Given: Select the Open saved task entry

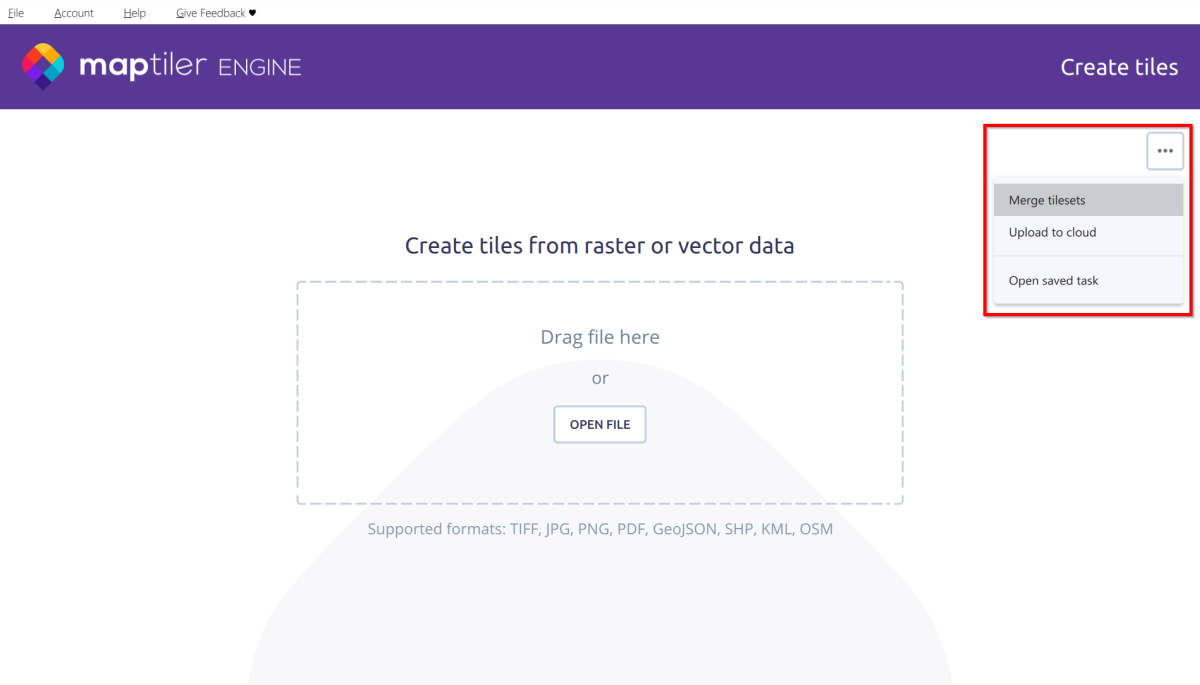Looking at the screenshot, I should (x=1053, y=281).
